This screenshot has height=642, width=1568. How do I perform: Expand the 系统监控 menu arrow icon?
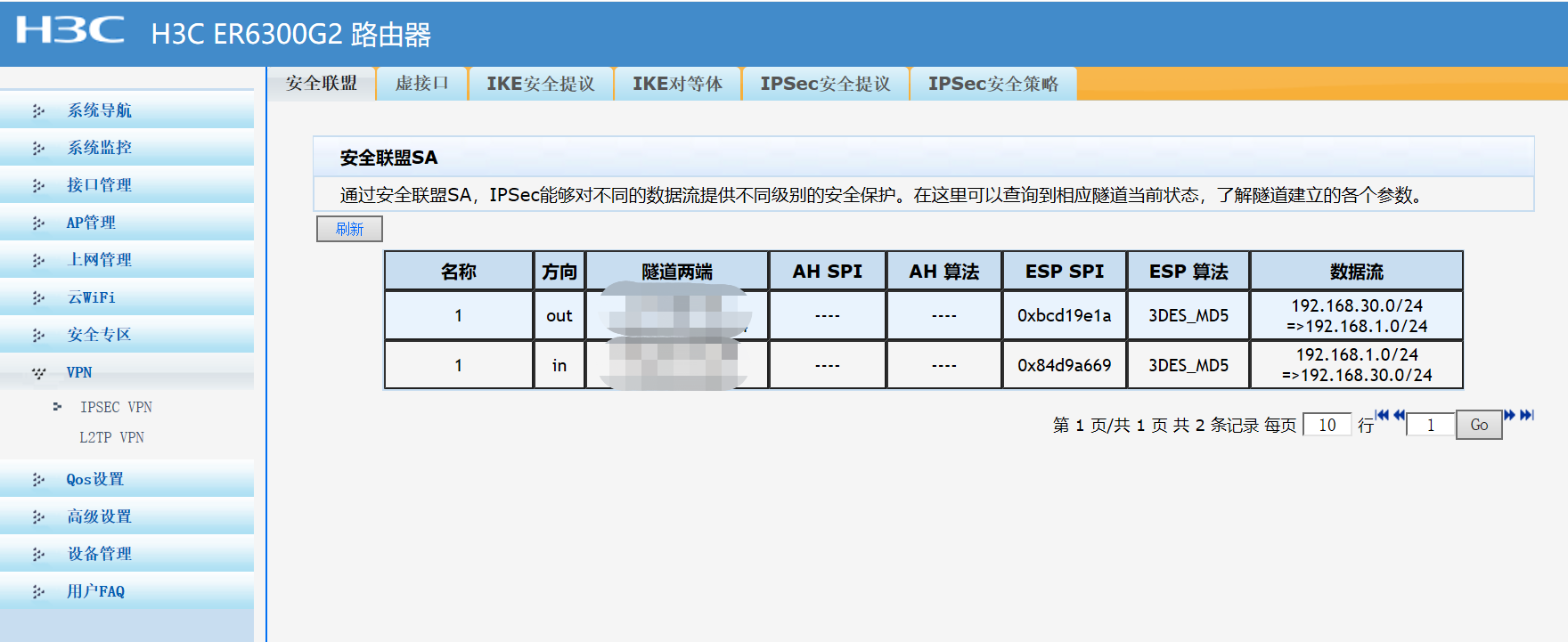pos(38,148)
